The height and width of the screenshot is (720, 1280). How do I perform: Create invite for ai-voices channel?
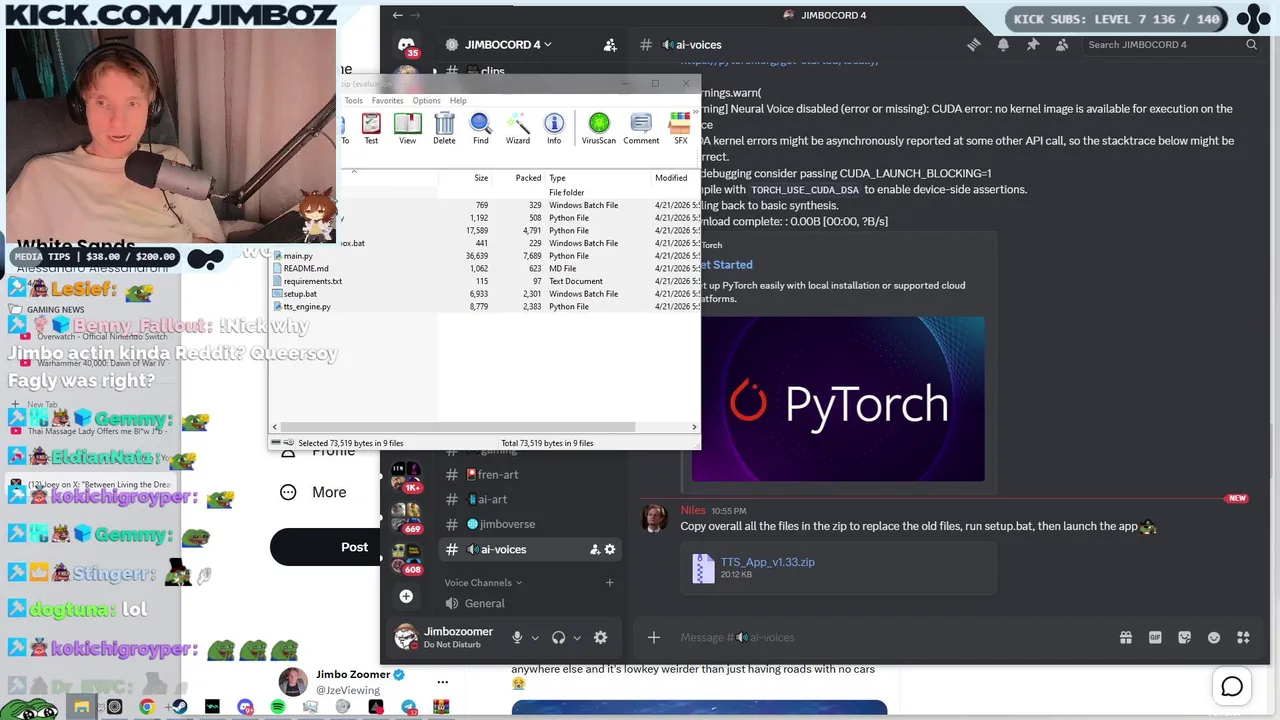pyautogui.click(x=594, y=549)
